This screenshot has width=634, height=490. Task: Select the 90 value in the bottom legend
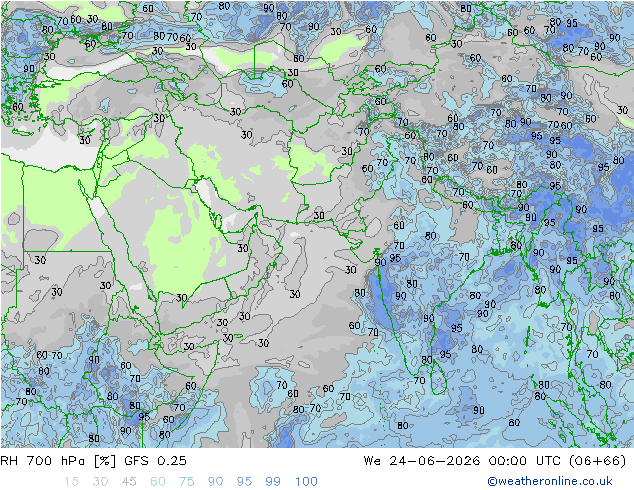(215, 482)
